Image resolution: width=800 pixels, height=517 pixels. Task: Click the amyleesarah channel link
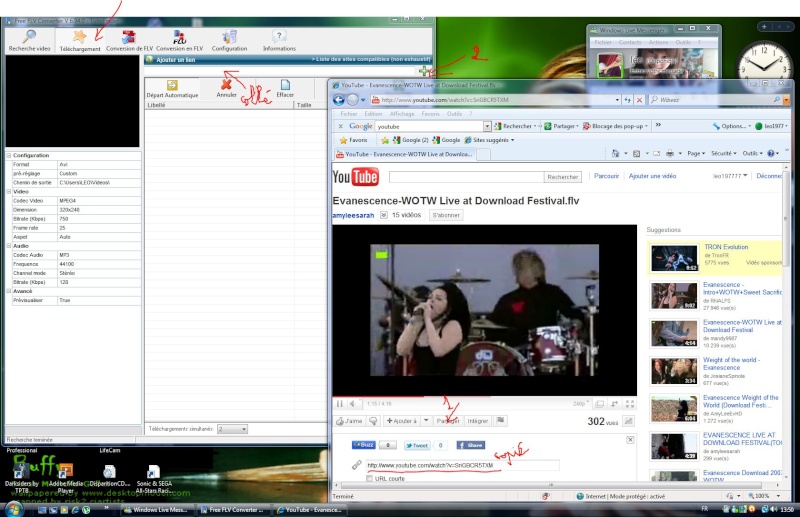[x=353, y=215]
